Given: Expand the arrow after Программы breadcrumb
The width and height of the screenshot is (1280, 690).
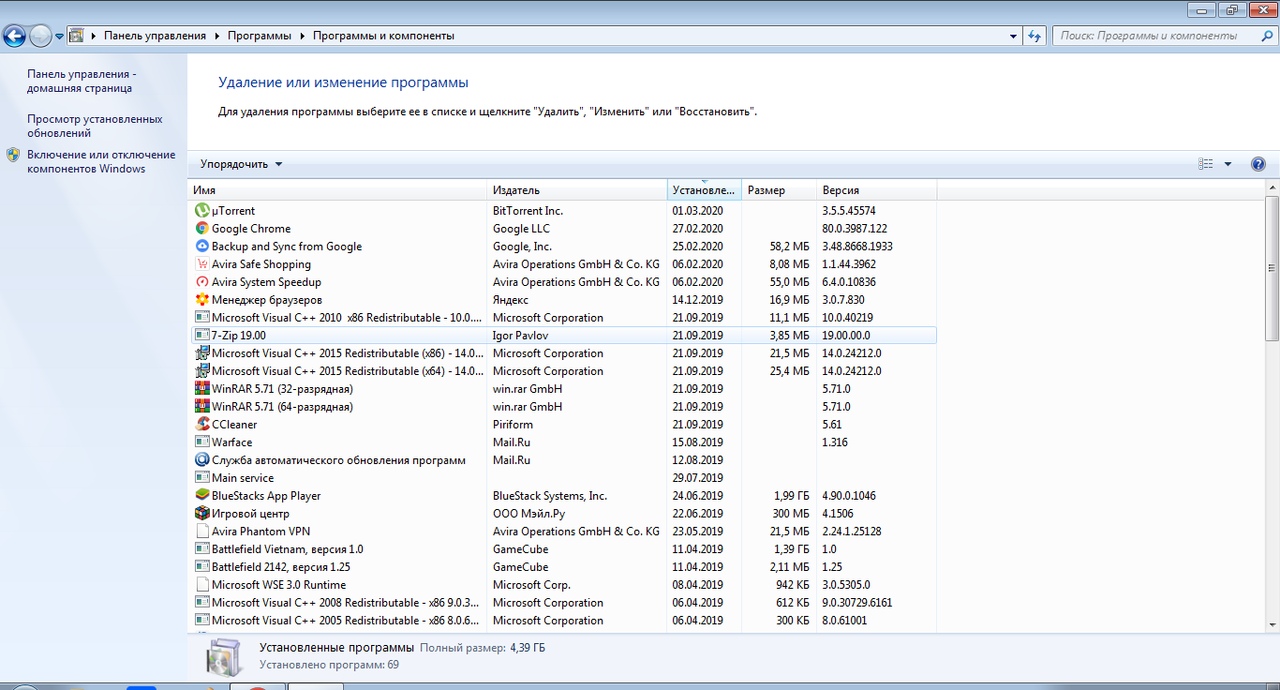Looking at the screenshot, I should coord(302,36).
